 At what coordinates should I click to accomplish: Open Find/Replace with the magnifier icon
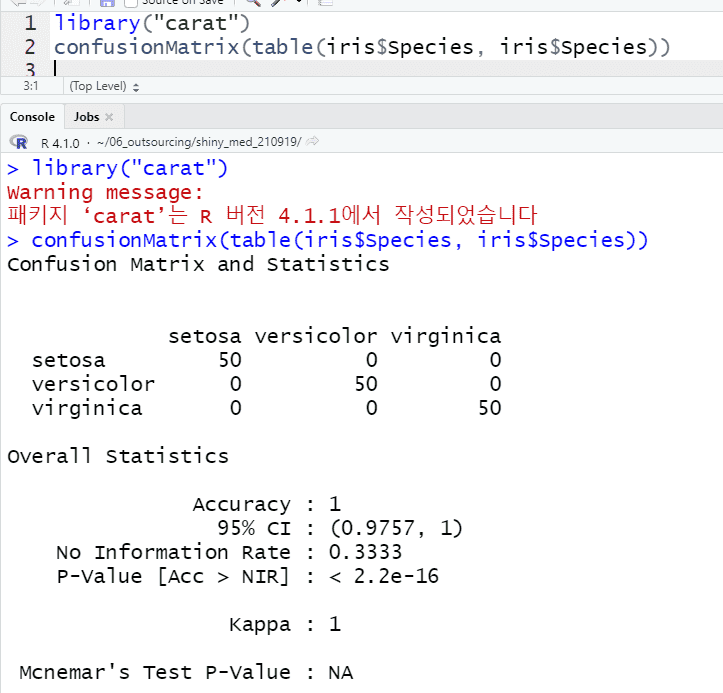coord(253,3)
